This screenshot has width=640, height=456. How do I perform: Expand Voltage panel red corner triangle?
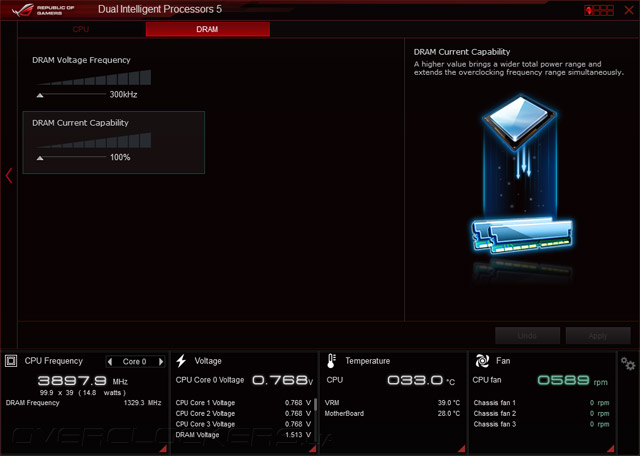click(313, 449)
